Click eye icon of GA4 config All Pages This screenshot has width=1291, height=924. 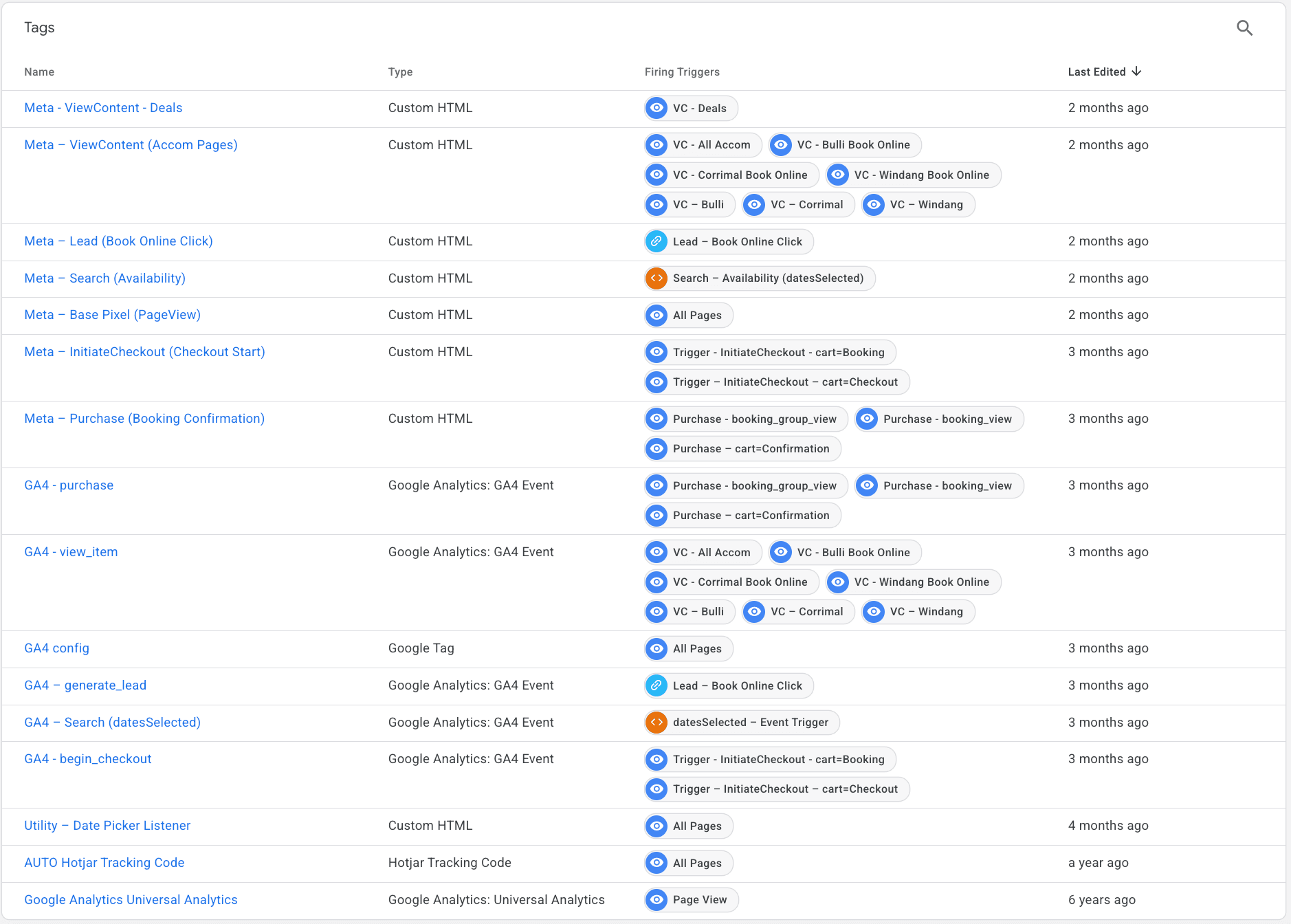tap(657, 648)
